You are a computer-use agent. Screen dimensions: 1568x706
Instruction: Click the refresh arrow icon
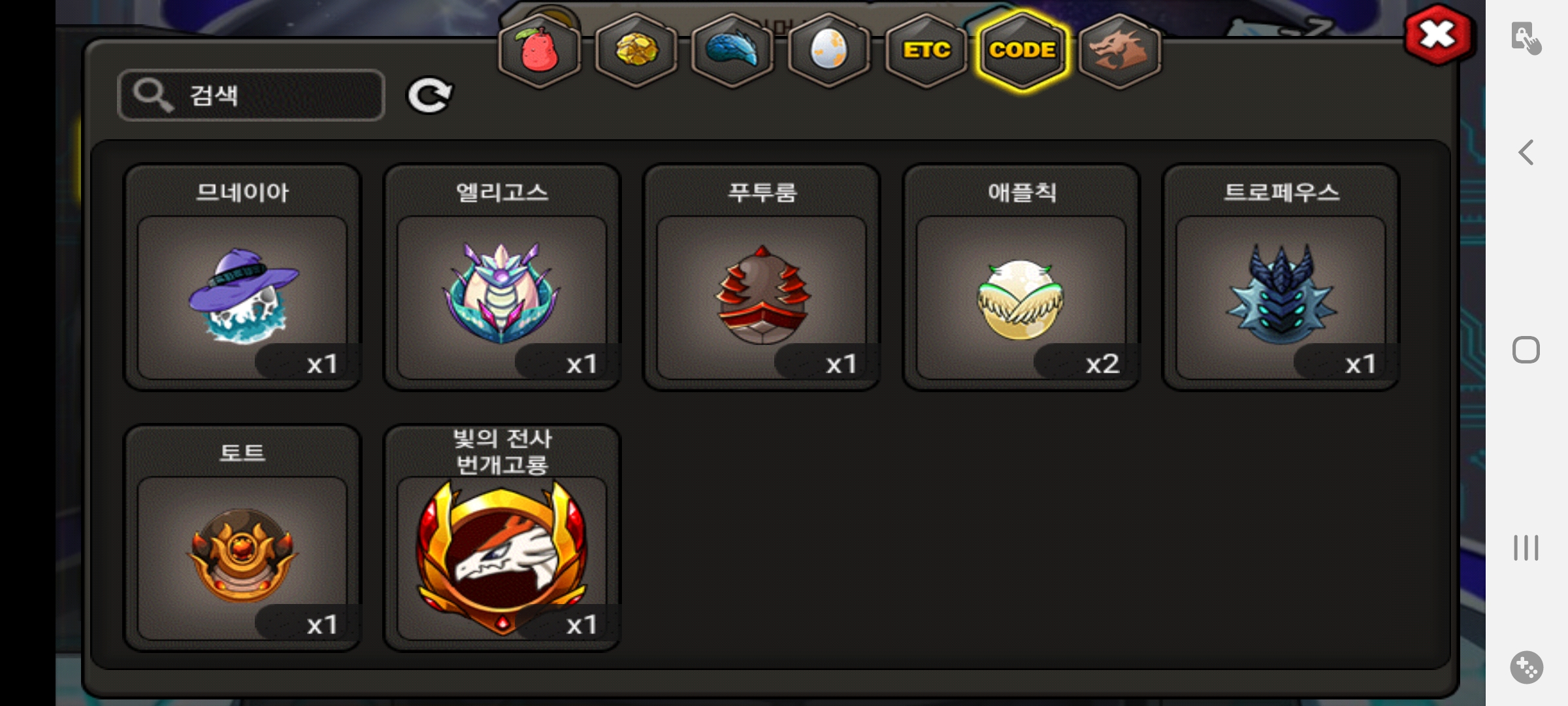tap(429, 96)
